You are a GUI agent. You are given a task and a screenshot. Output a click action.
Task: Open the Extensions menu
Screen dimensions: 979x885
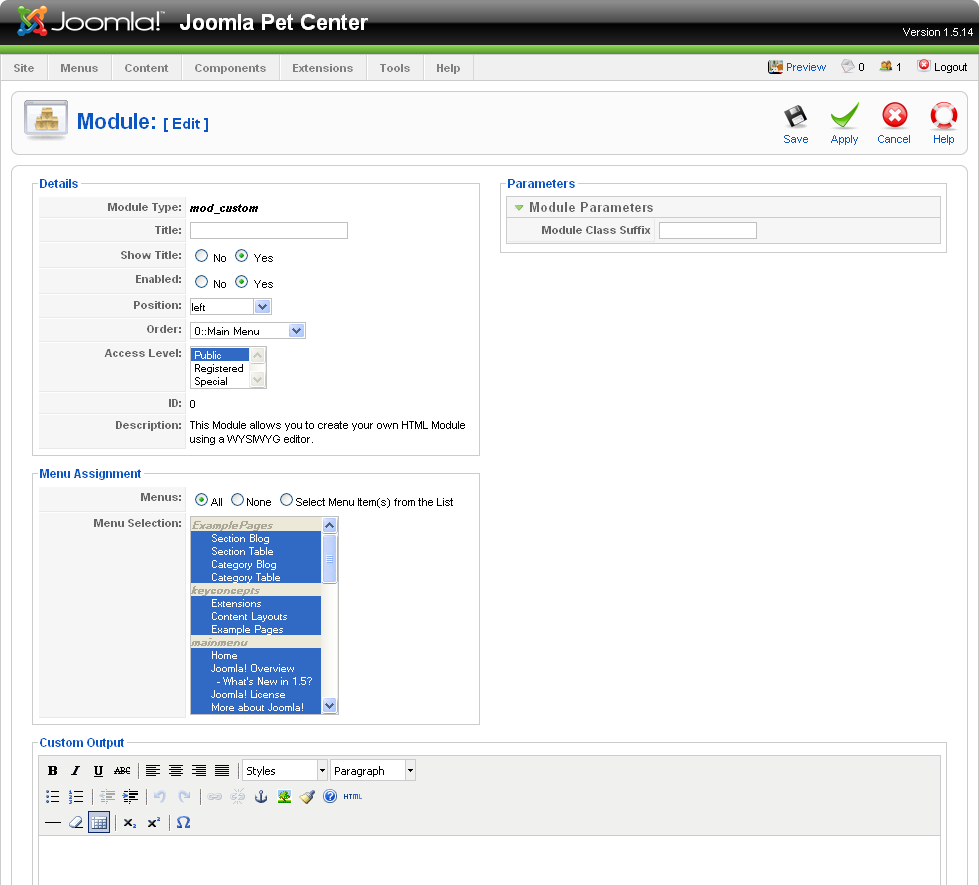pyautogui.click(x=322, y=68)
